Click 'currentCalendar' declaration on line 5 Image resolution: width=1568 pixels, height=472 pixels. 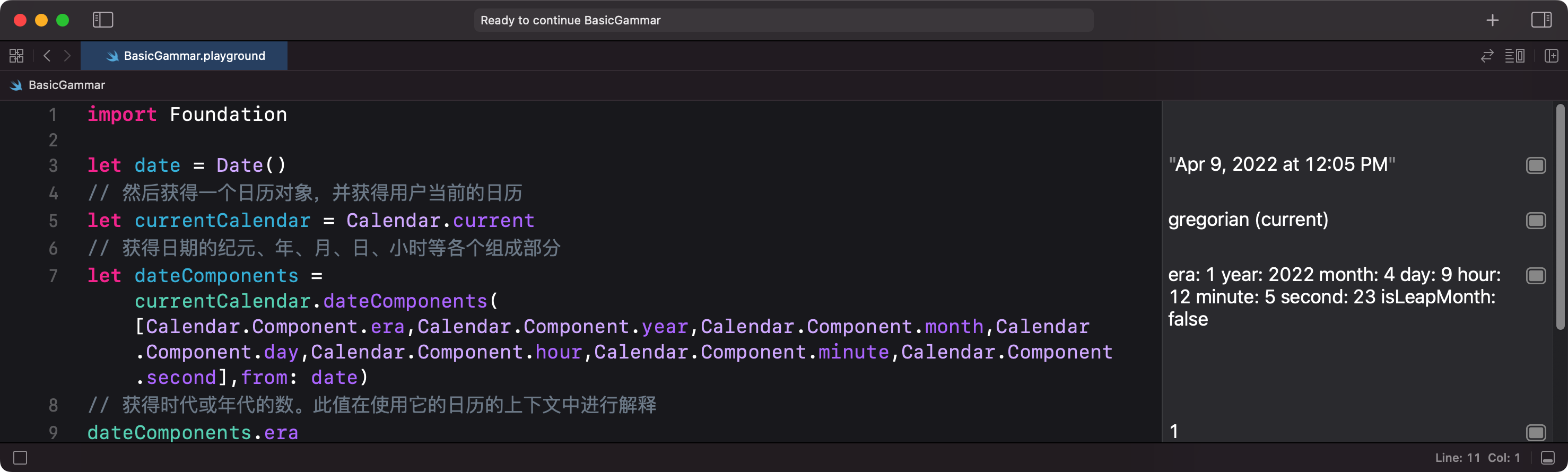pyautogui.click(x=222, y=220)
